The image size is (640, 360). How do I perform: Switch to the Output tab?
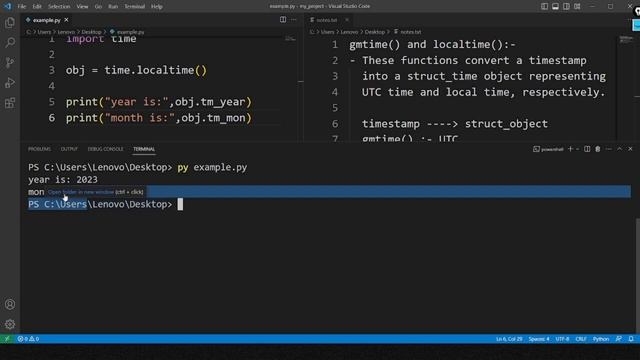(x=69, y=149)
